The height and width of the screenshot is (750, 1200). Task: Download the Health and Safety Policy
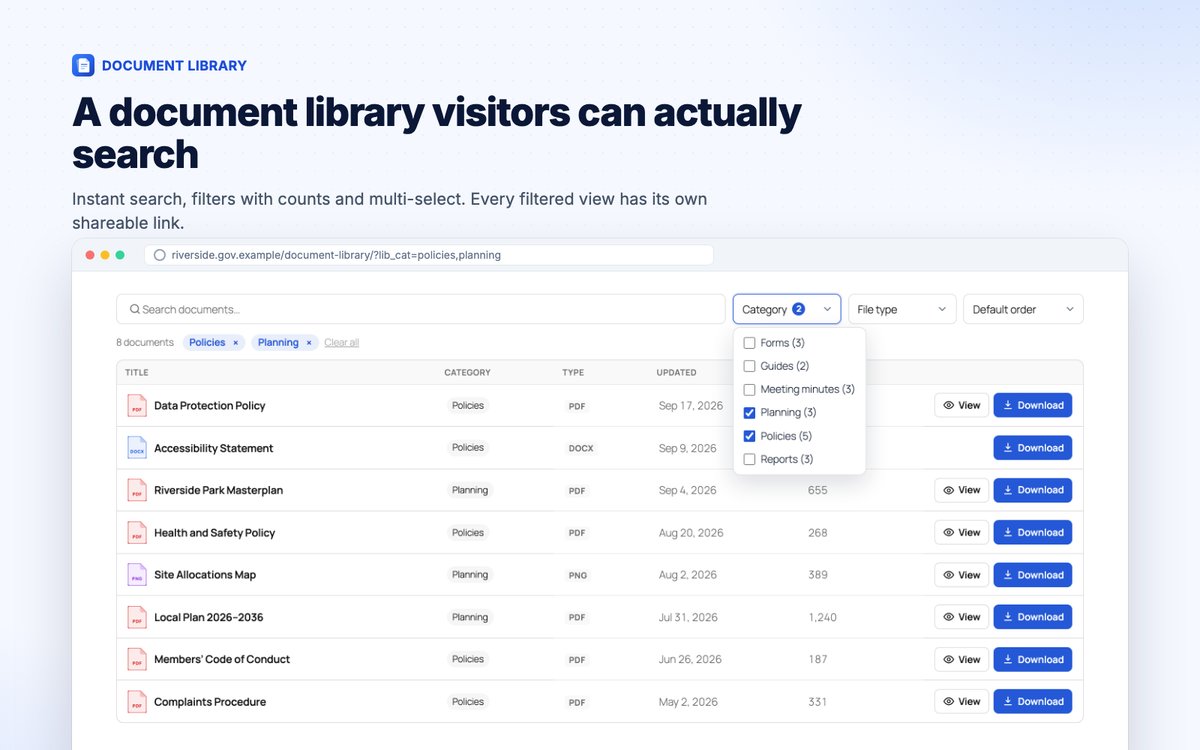pyautogui.click(x=1033, y=532)
